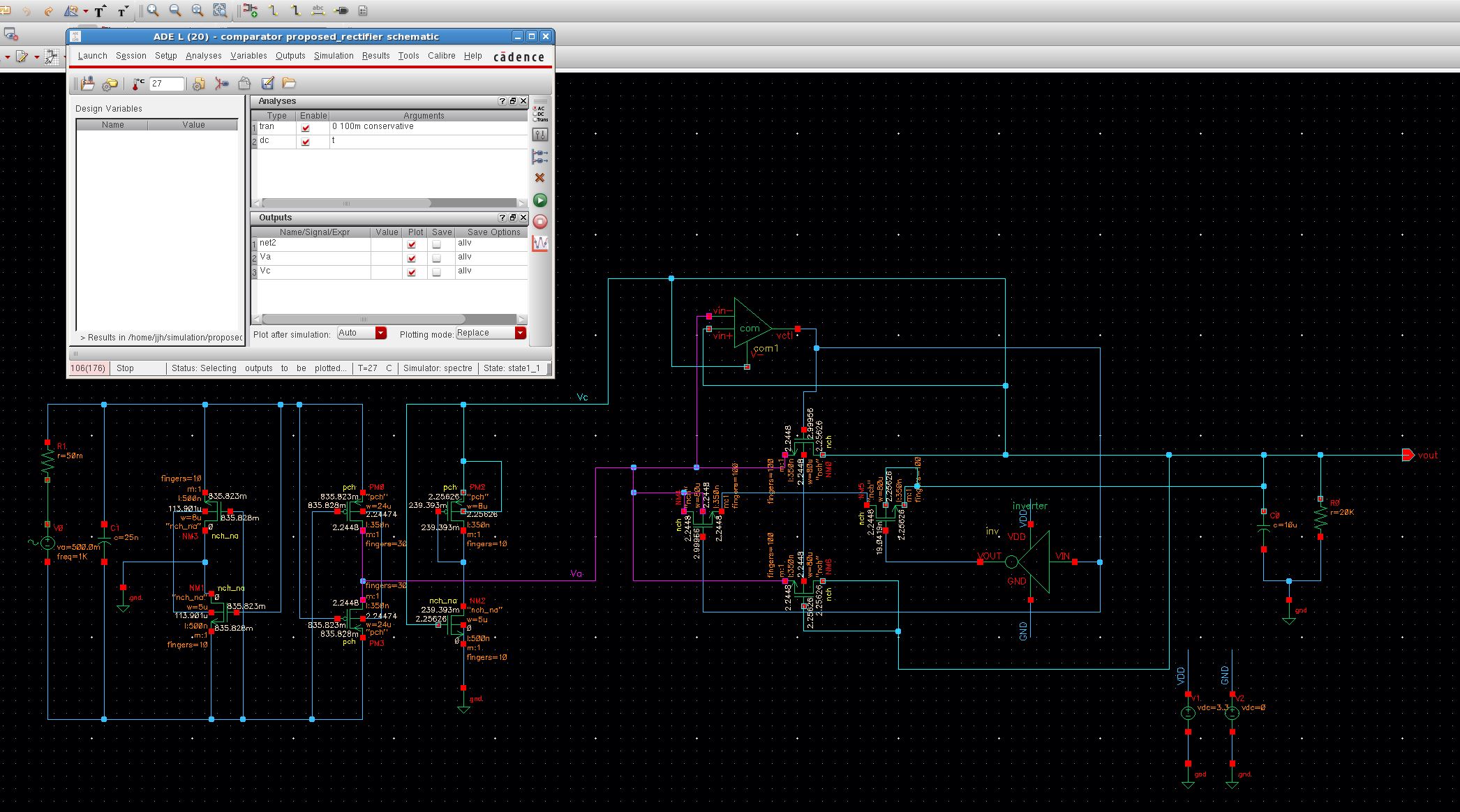Click the Plot Outputs waveform icon
Screen dimensions: 1460x812
pos(540,243)
